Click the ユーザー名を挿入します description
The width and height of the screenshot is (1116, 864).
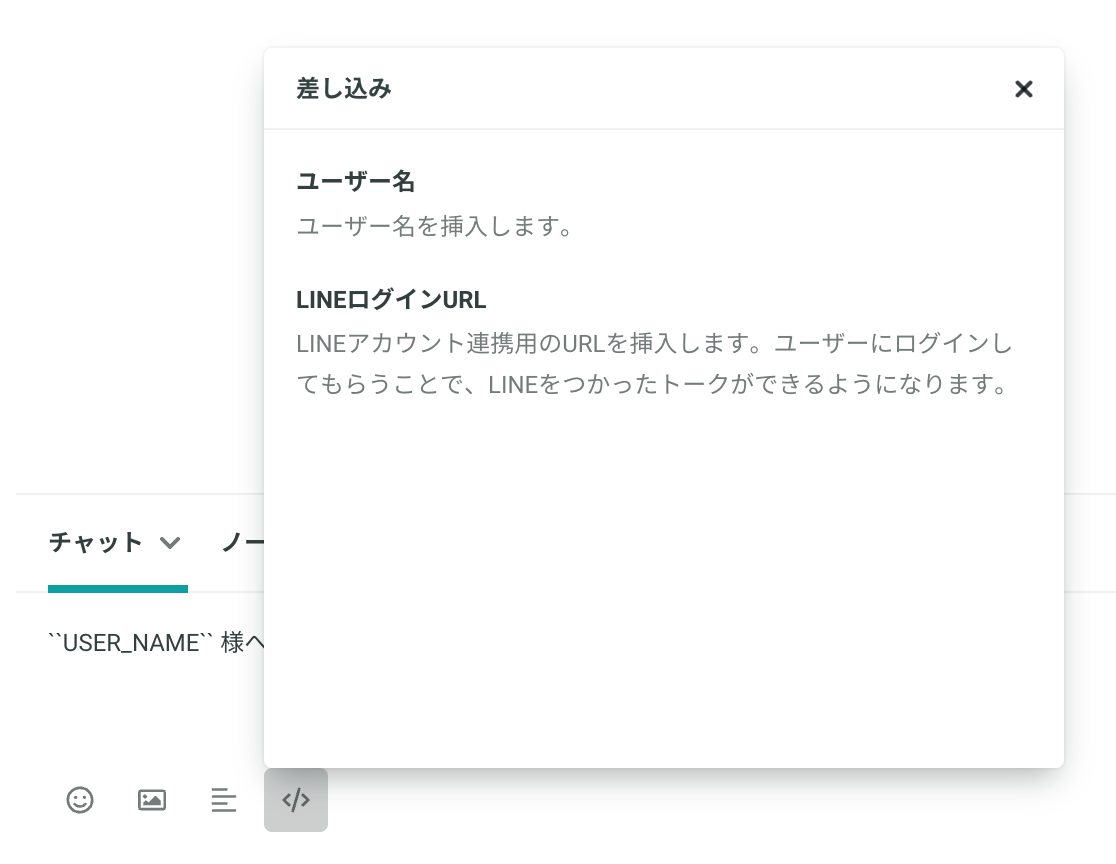pos(435,226)
